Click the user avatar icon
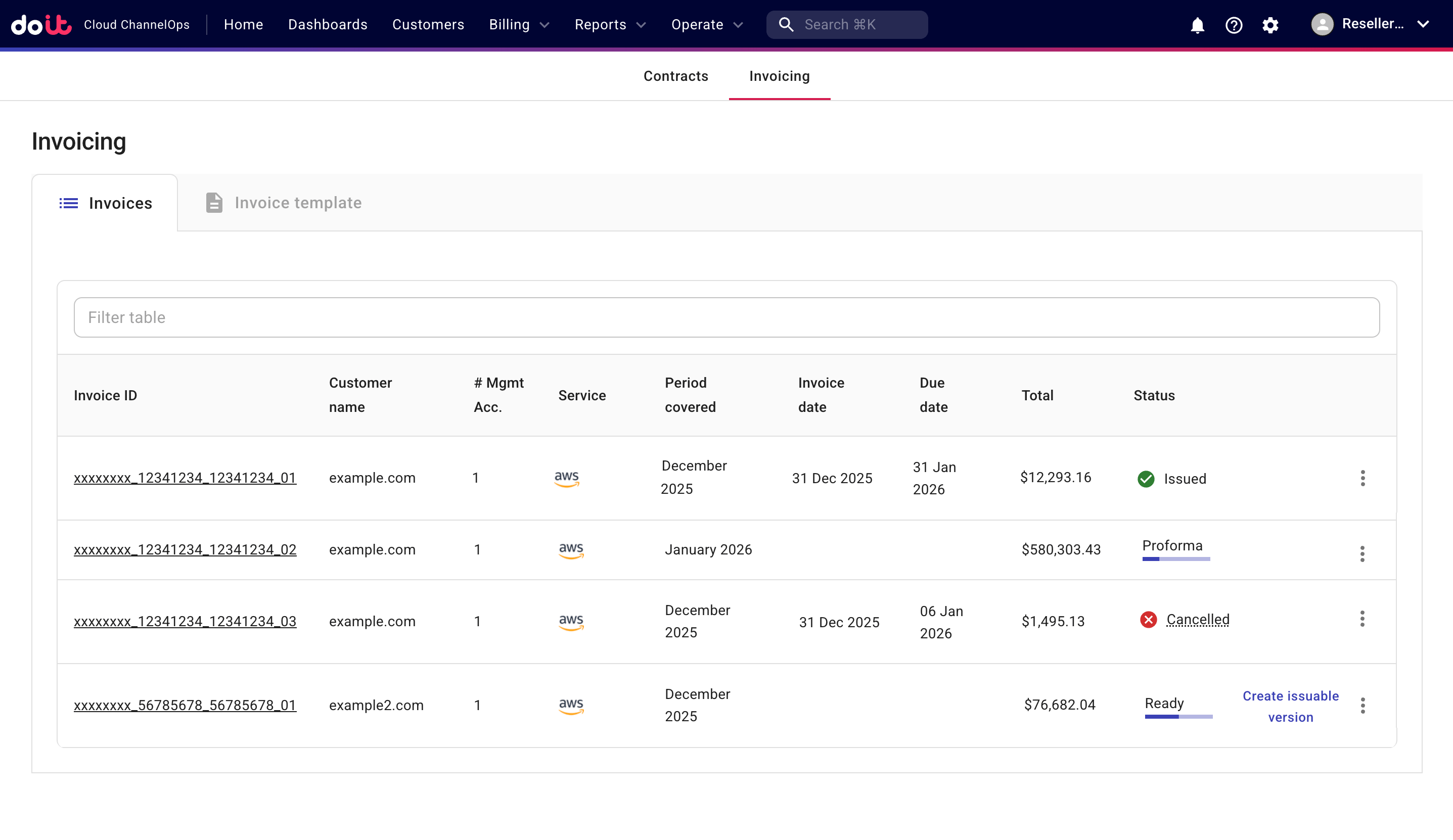 coord(1323,24)
